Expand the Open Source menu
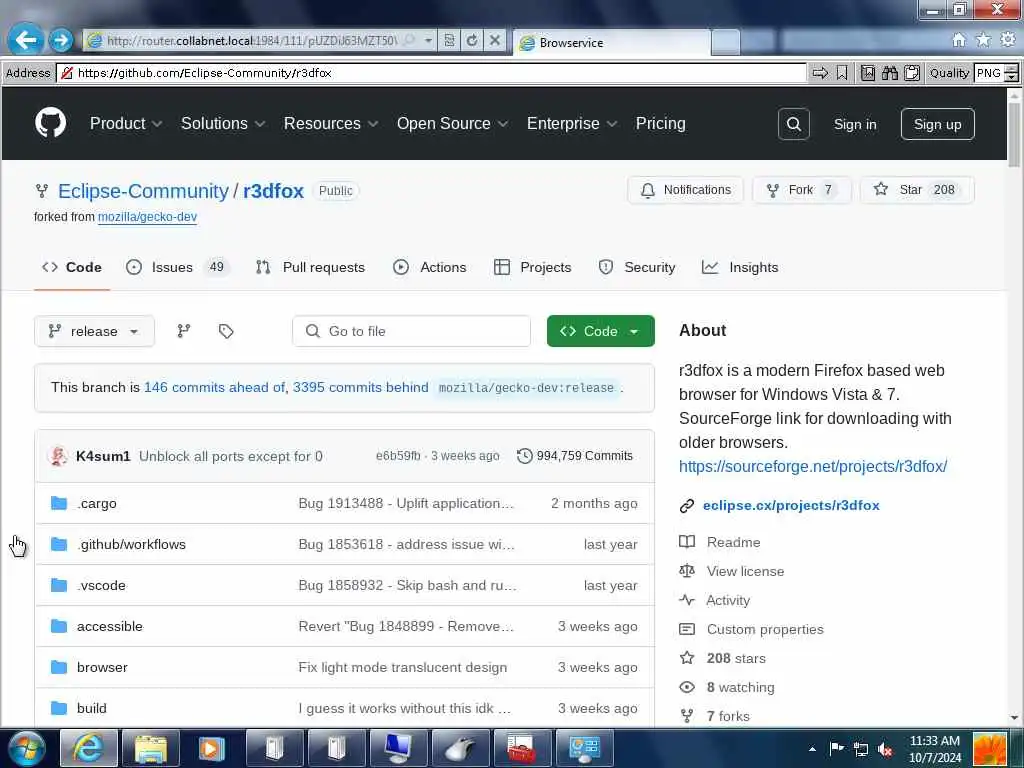This screenshot has width=1024, height=768. pos(452,123)
